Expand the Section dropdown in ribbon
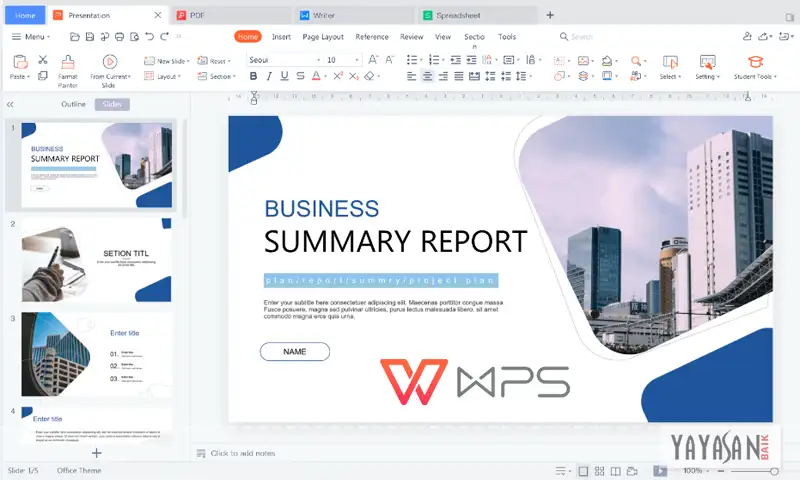800x480 pixels. pyautogui.click(x=234, y=77)
